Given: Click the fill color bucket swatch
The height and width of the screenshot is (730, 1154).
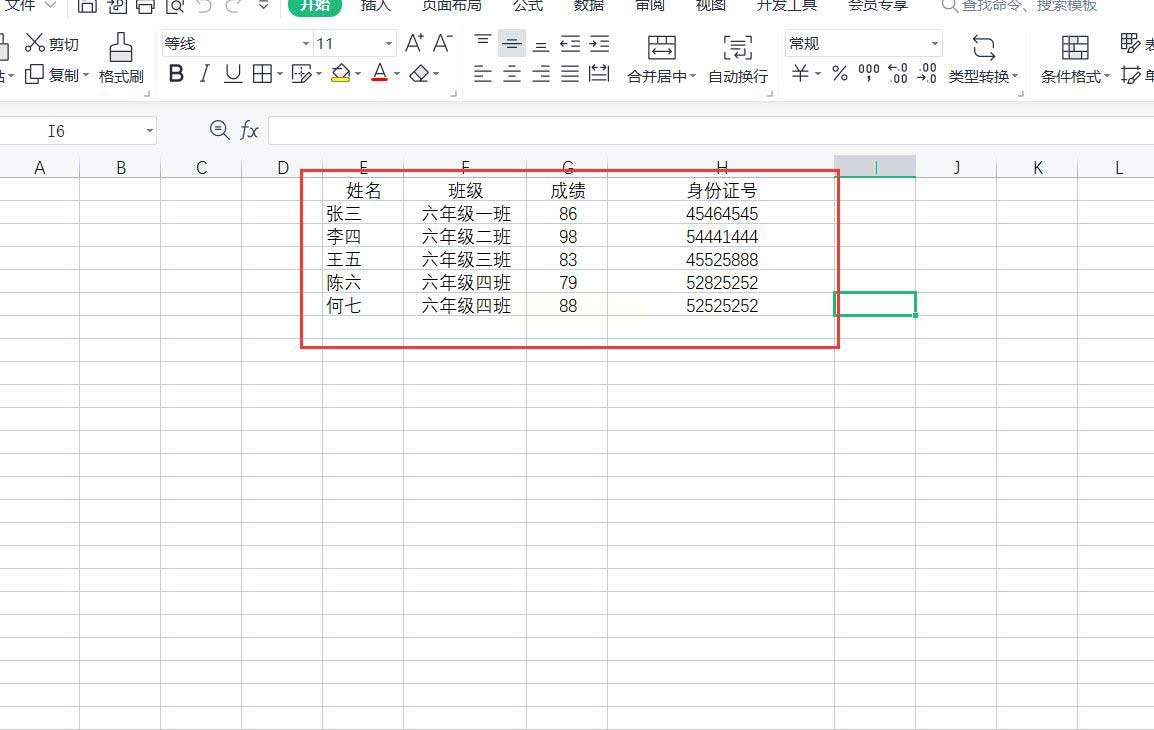Looking at the screenshot, I should pos(340,74).
